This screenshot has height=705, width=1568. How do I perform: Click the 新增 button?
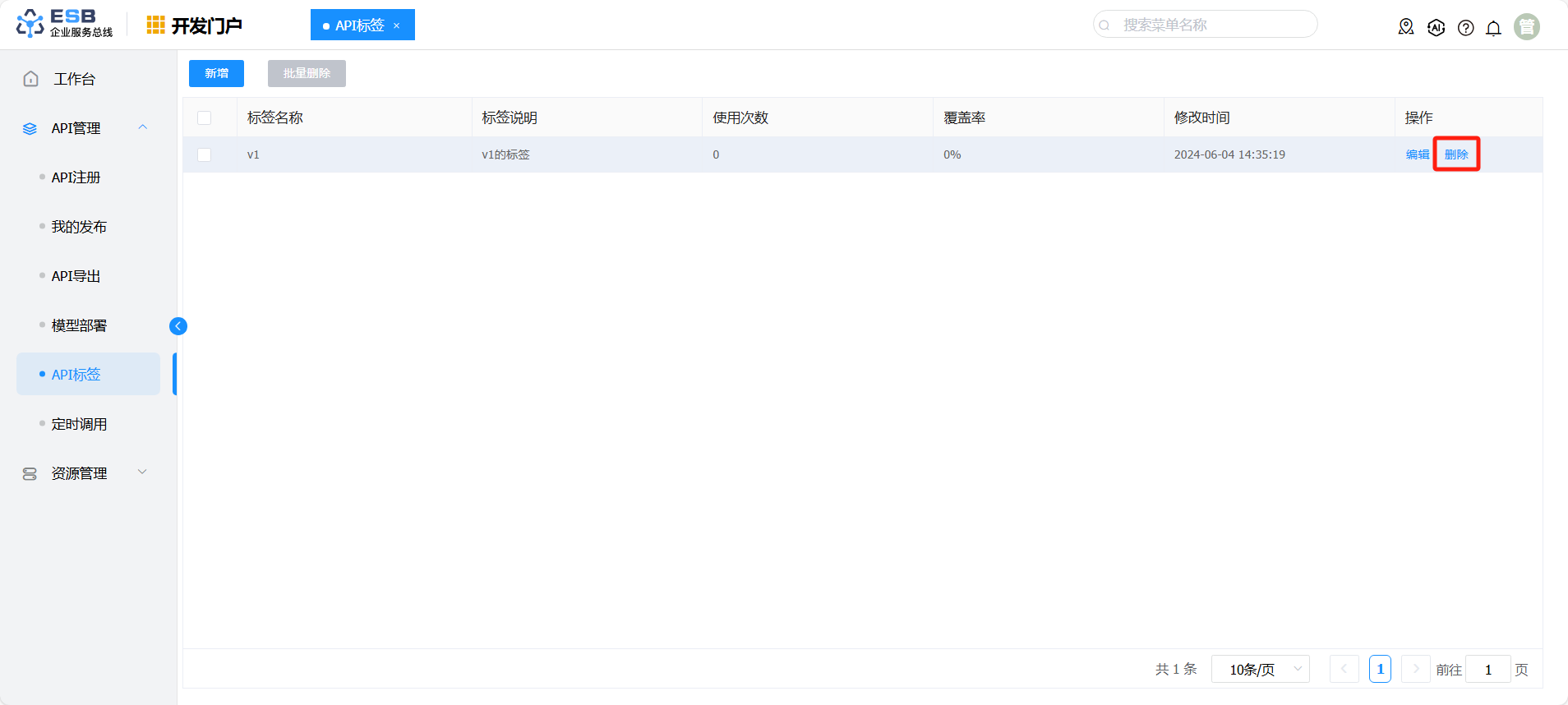(x=216, y=73)
